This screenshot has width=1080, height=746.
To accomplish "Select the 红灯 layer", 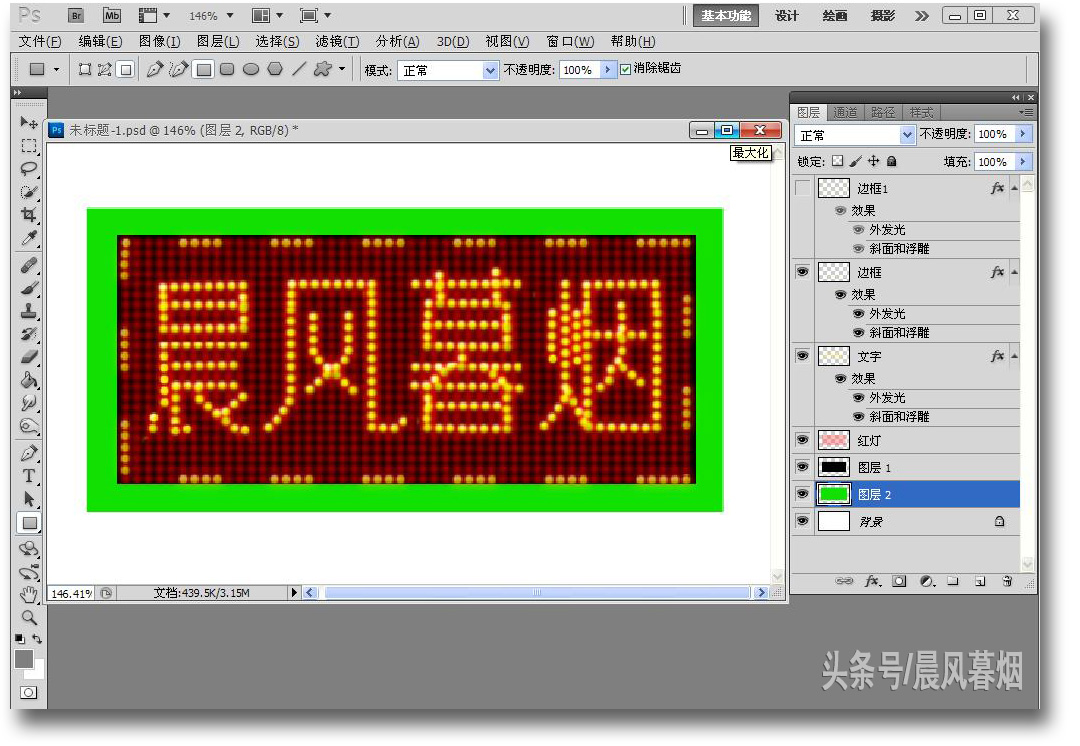I will click(x=868, y=440).
